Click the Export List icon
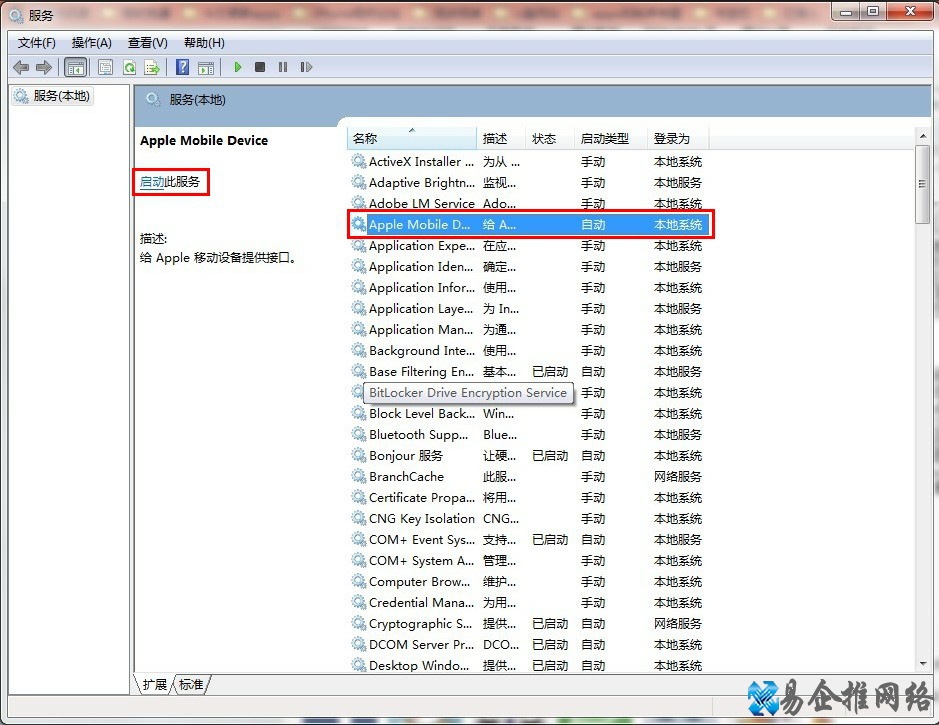This screenshot has height=725, width=939. [152, 66]
